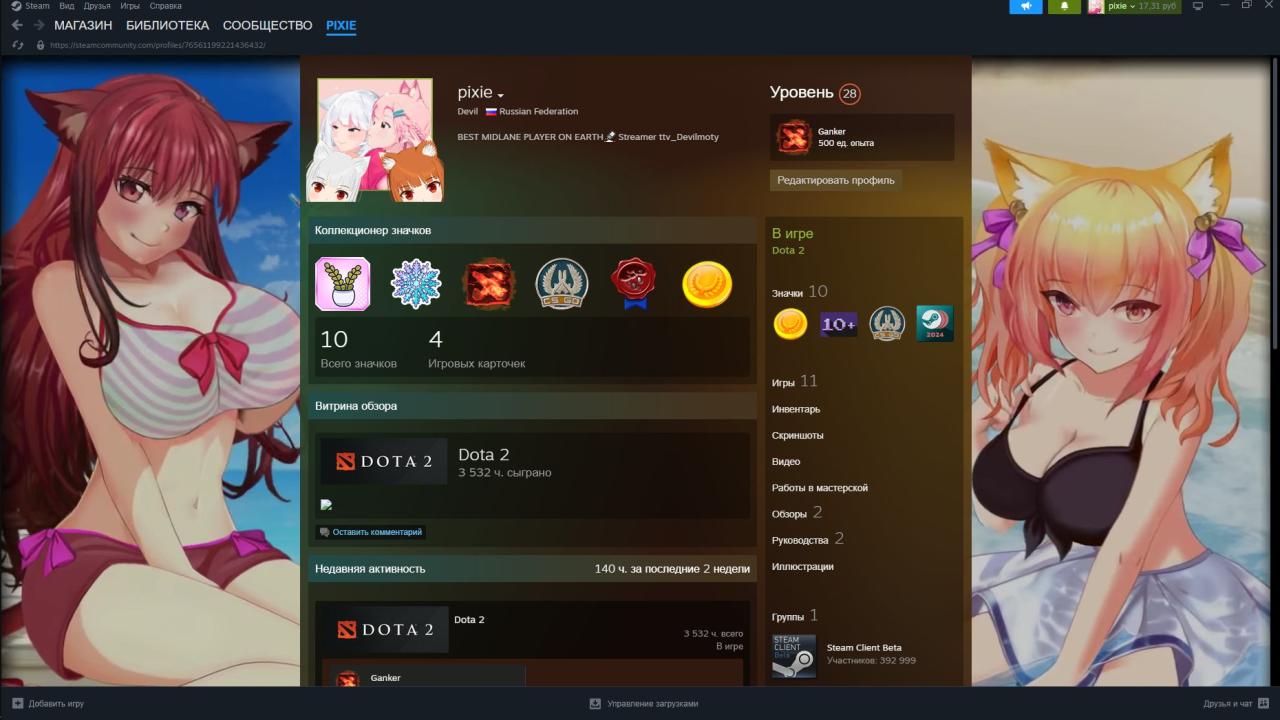Click the Big Picture monitor icon
Image resolution: width=1280 pixels, height=720 pixels.
pos(1198,6)
